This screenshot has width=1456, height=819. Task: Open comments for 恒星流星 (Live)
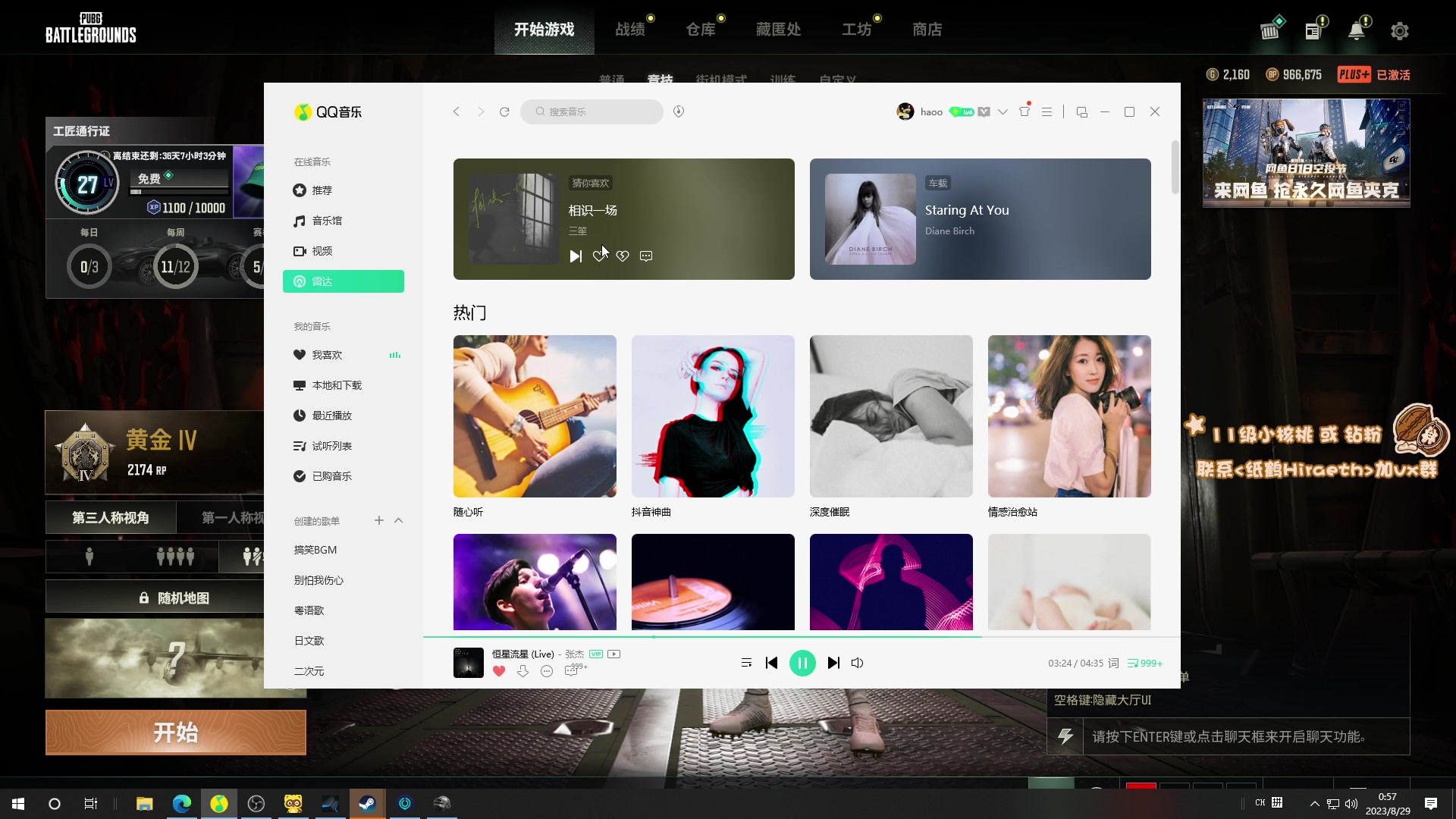click(572, 671)
